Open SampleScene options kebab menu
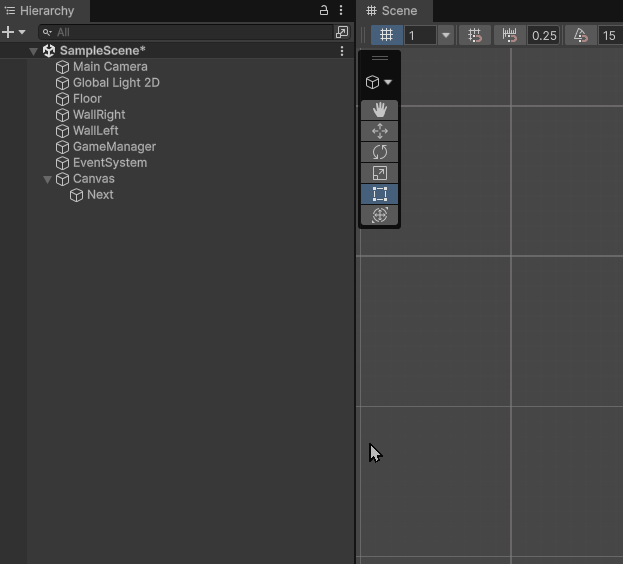Image resolution: width=623 pixels, height=564 pixels. [342, 51]
